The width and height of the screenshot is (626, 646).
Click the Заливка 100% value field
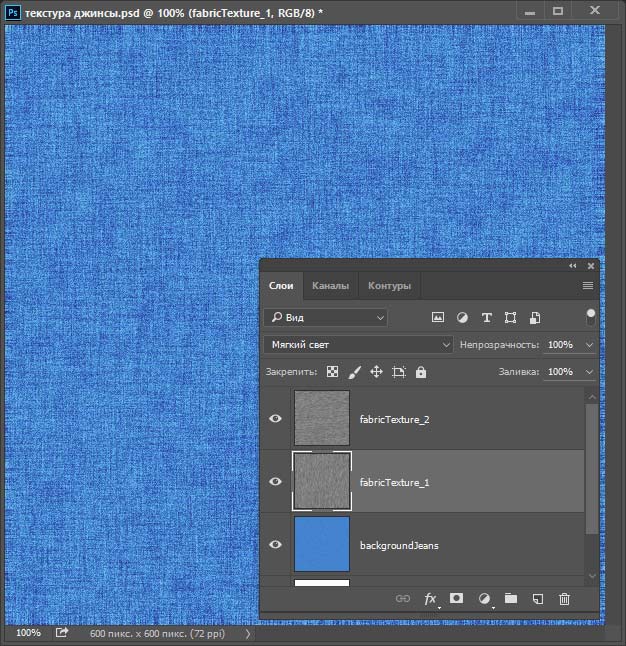(x=563, y=372)
